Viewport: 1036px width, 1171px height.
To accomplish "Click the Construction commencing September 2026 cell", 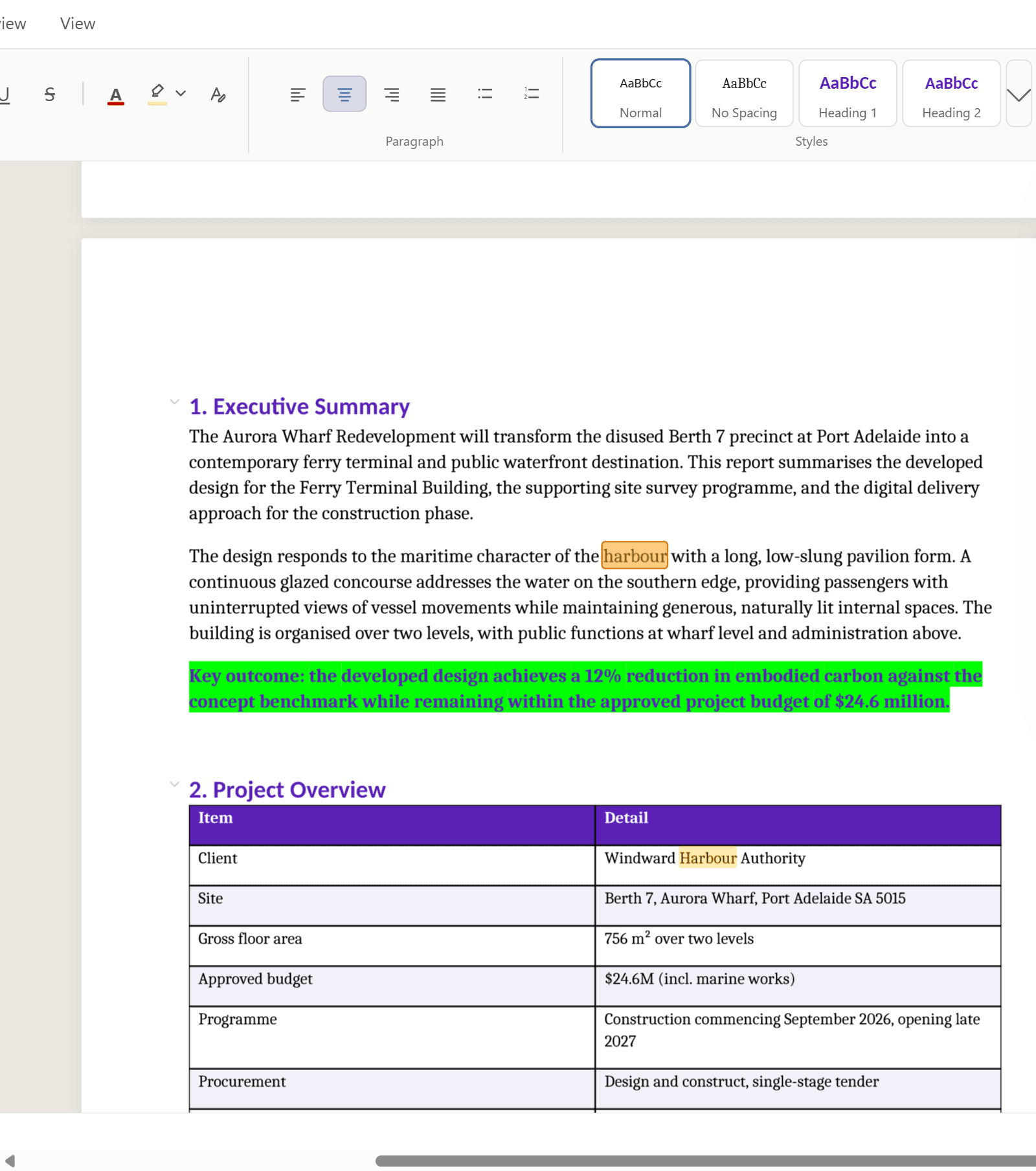I will click(x=798, y=1037).
